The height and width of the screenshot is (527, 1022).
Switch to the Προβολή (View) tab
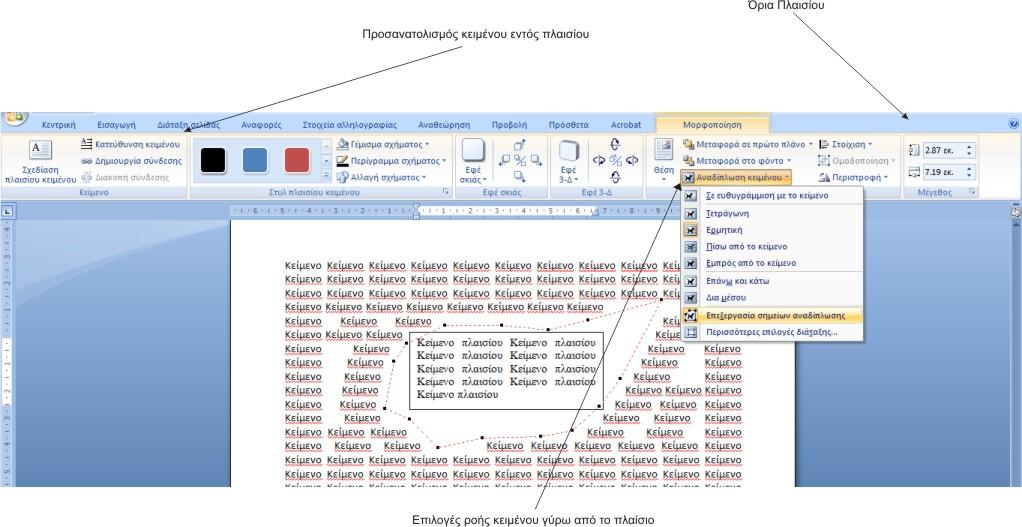pos(510,124)
